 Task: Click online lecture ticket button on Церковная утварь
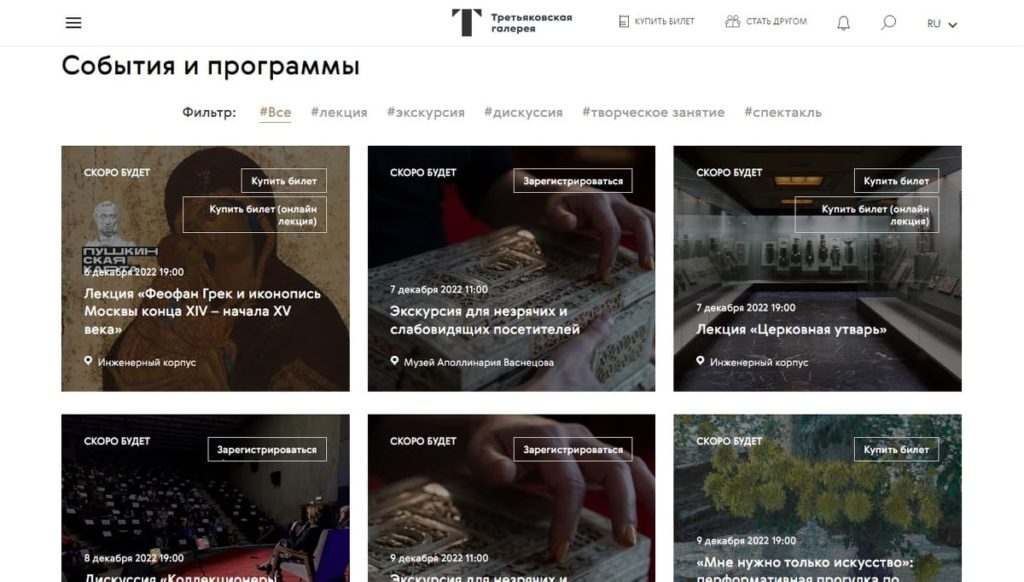tap(867, 215)
